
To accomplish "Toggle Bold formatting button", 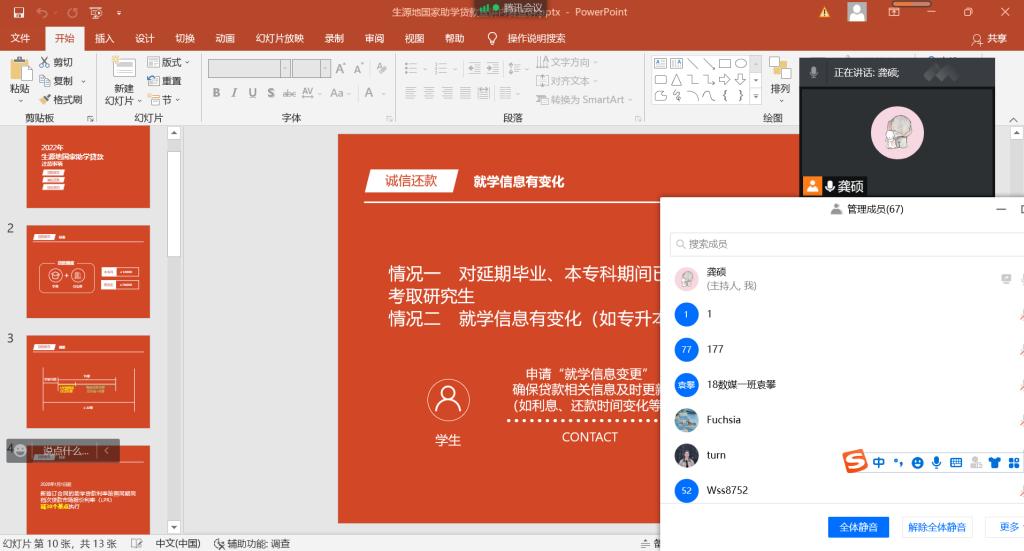I will coord(216,93).
